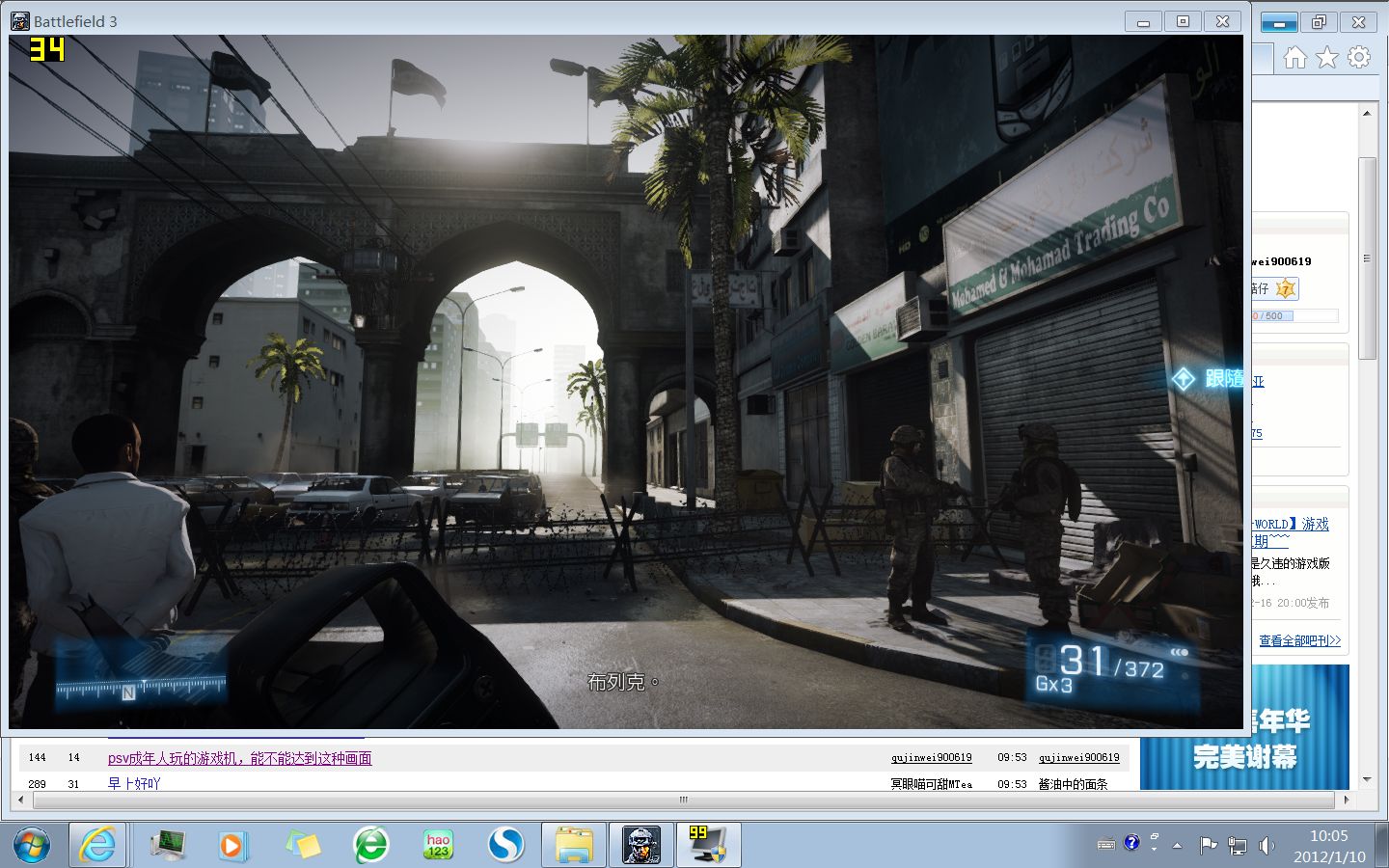Click the Battlefield 3 title bar icon
1389x868 pixels.
point(20,21)
